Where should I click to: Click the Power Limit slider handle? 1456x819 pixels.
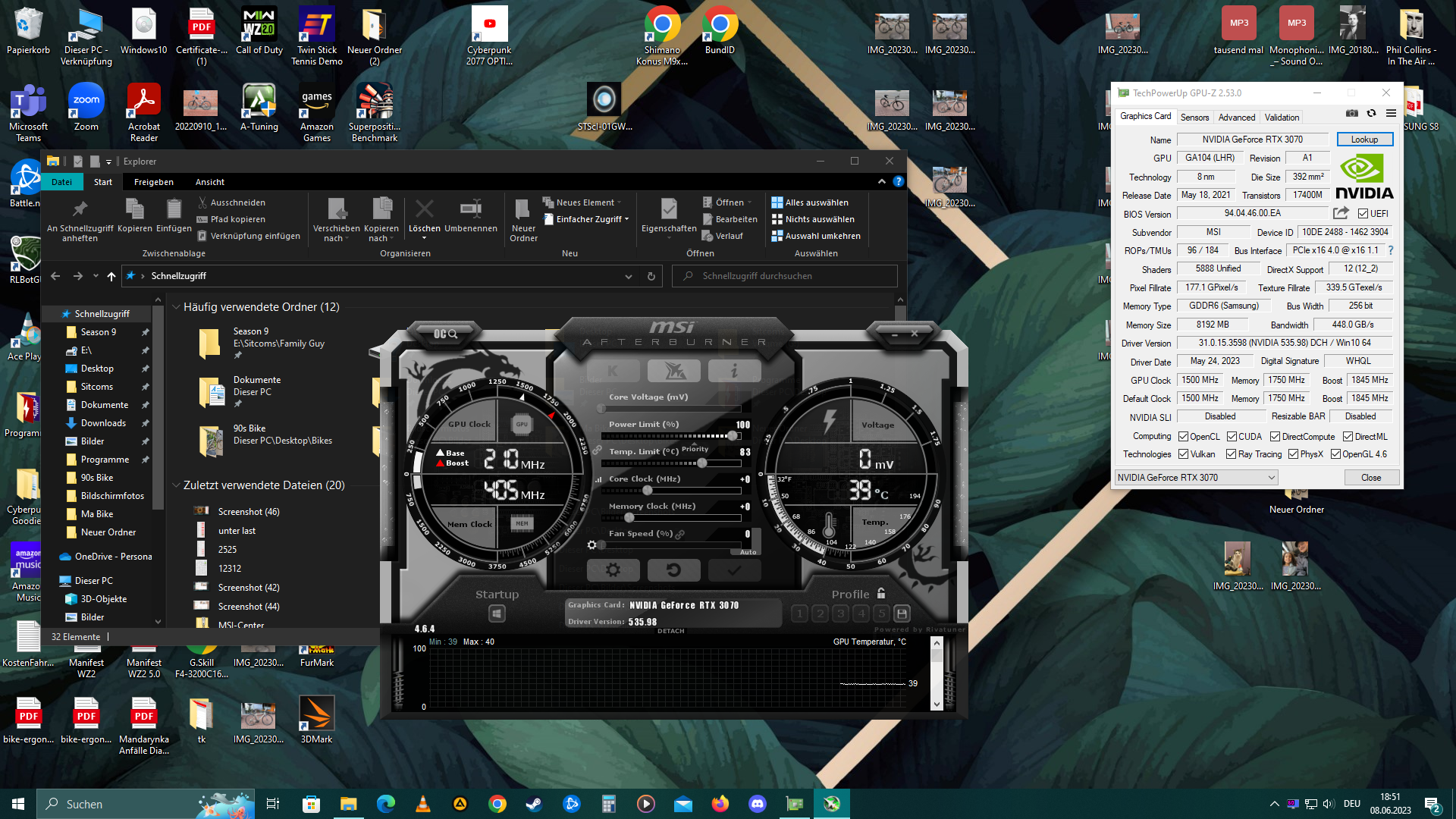(732, 436)
